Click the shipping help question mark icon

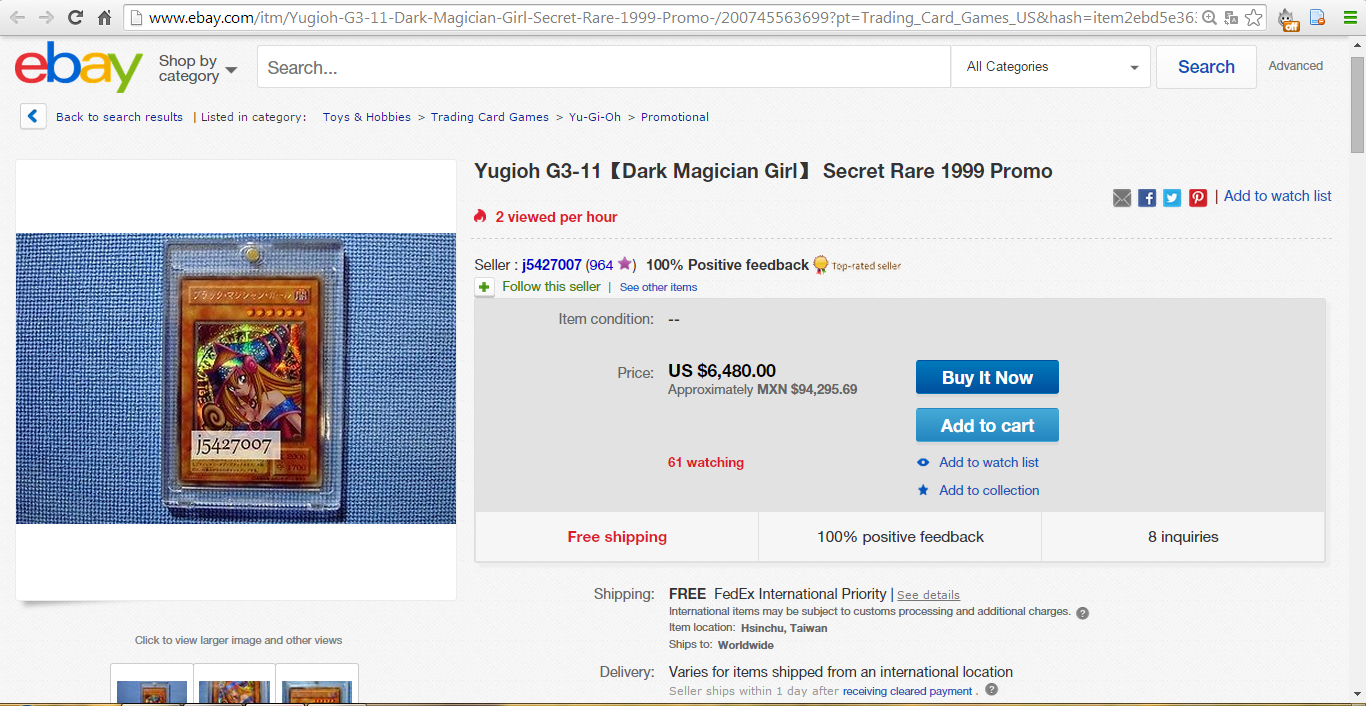click(x=1082, y=613)
